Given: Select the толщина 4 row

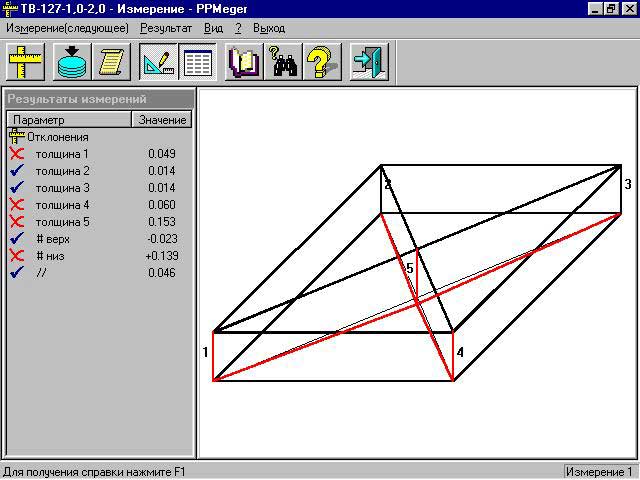Looking at the screenshot, I should click(x=100, y=204).
